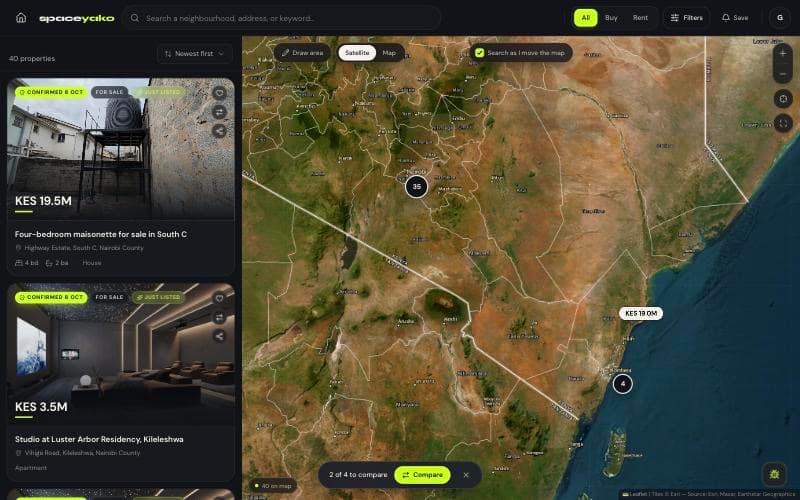Open the G user avatar menu

coord(779,18)
